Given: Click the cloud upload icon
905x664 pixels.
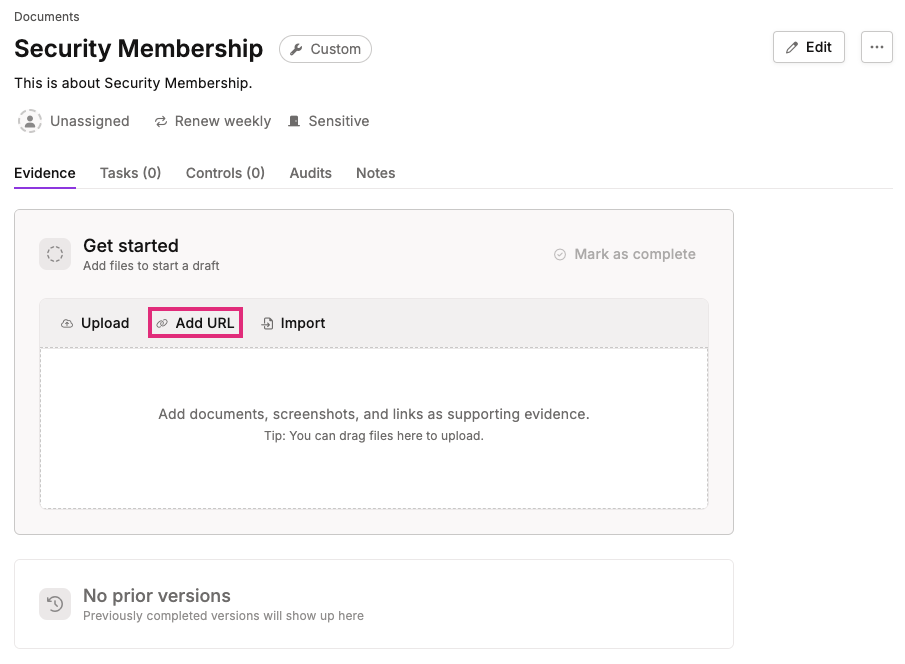Looking at the screenshot, I should 67,323.
